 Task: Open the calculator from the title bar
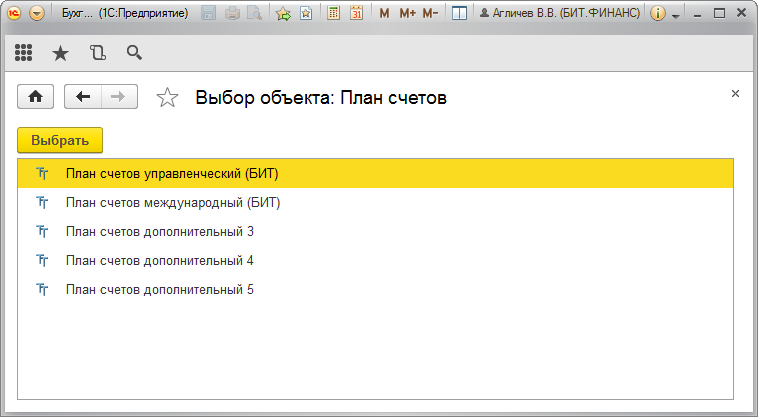coord(333,14)
